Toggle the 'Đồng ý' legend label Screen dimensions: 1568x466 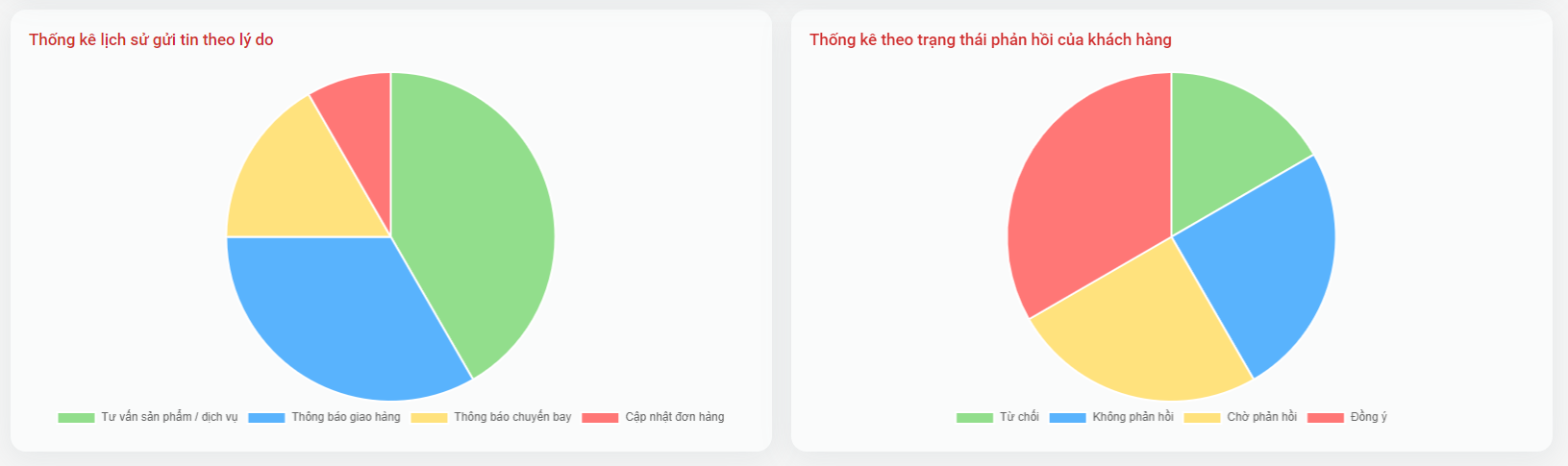coord(1369,417)
